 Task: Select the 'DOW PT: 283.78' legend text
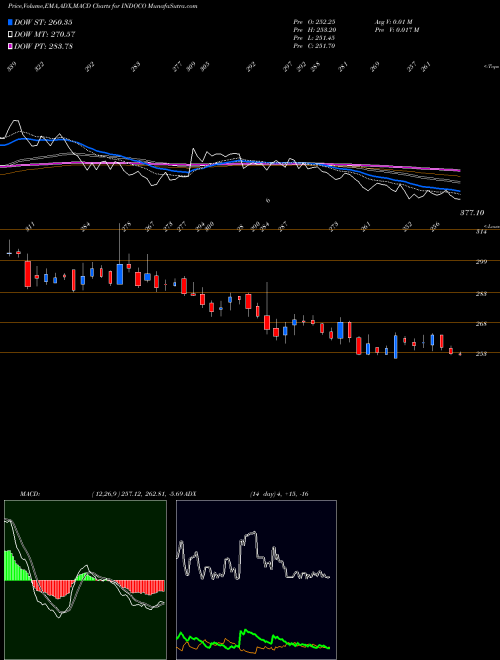[43, 46]
